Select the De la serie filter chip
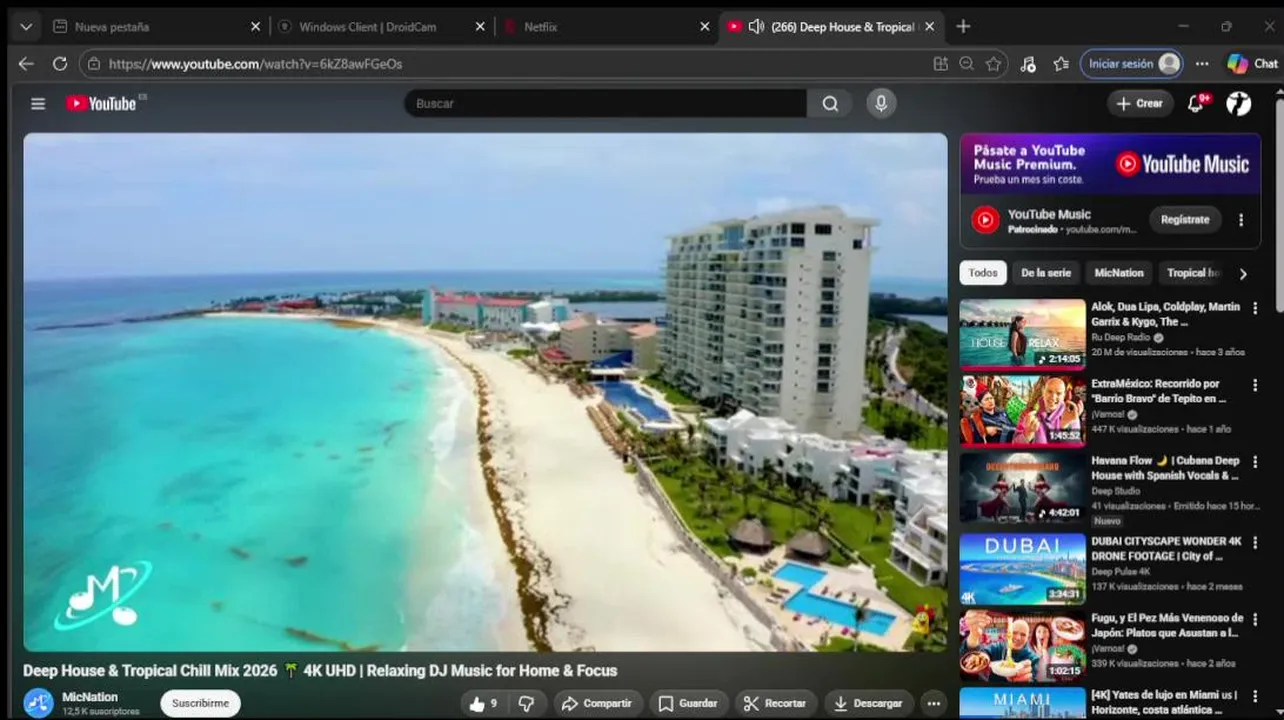 [1046, 273]
